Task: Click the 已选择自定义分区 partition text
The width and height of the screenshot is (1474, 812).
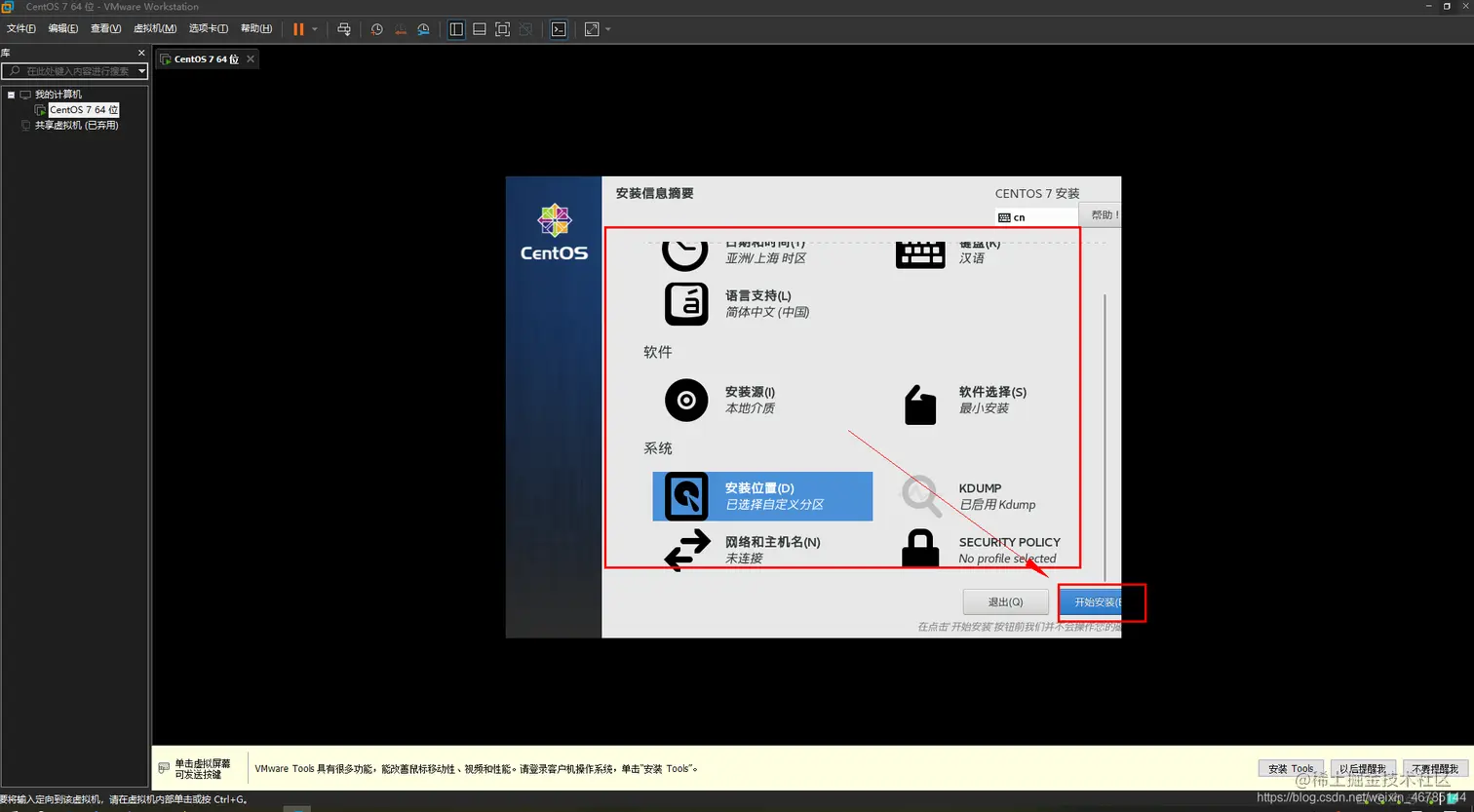Action: tap(775, 505)
